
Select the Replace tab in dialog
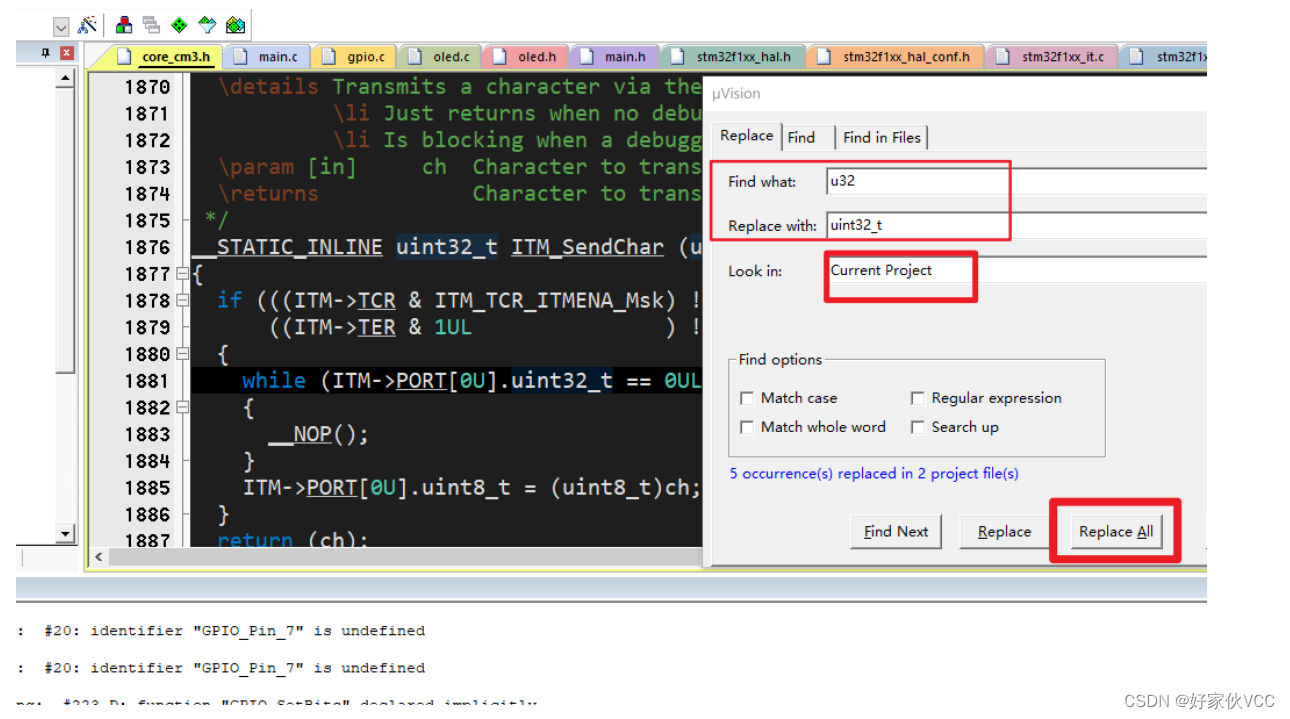[746, 136]
